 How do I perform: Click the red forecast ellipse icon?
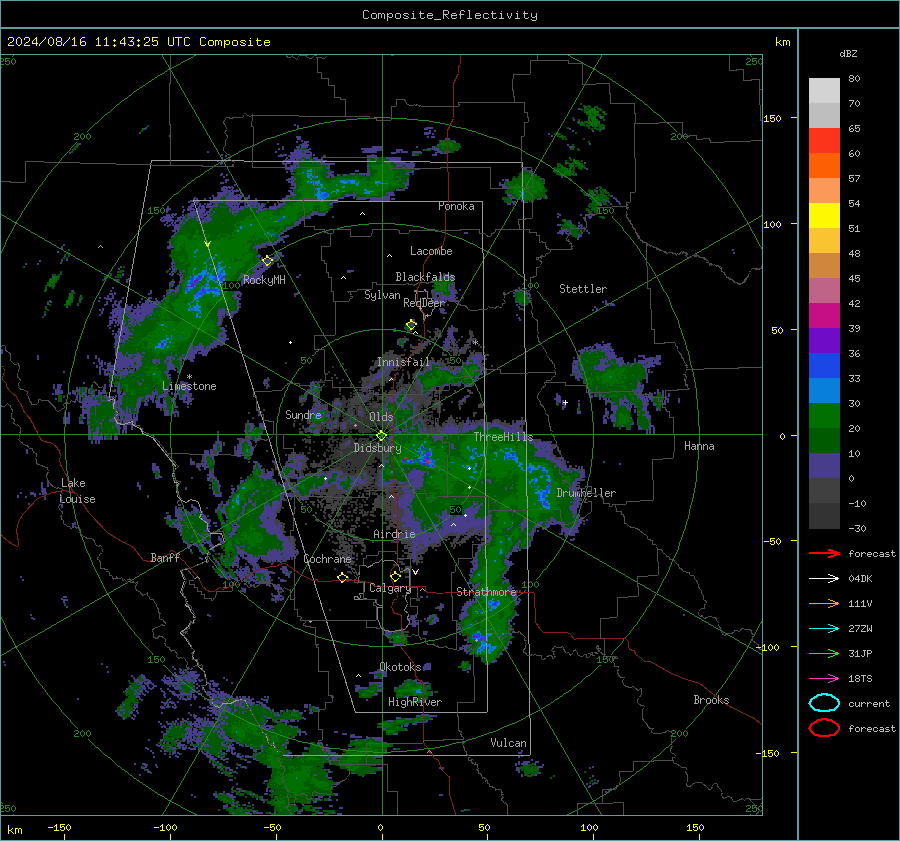tap(824, 728)
